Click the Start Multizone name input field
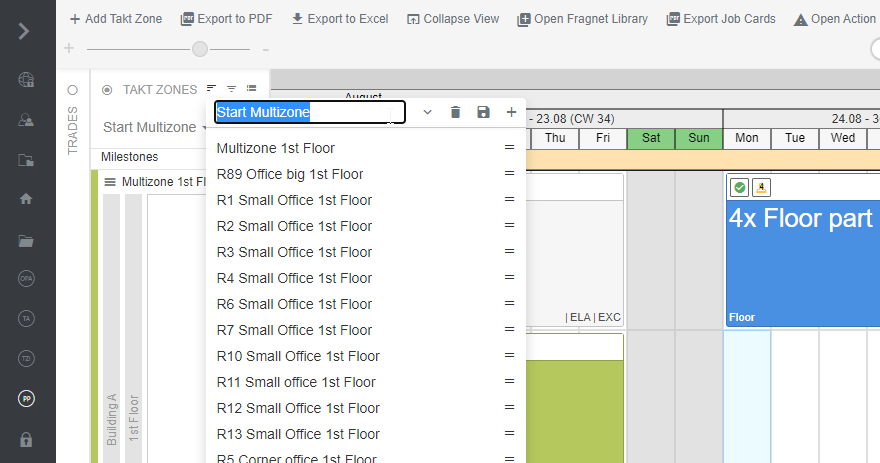 310,112
